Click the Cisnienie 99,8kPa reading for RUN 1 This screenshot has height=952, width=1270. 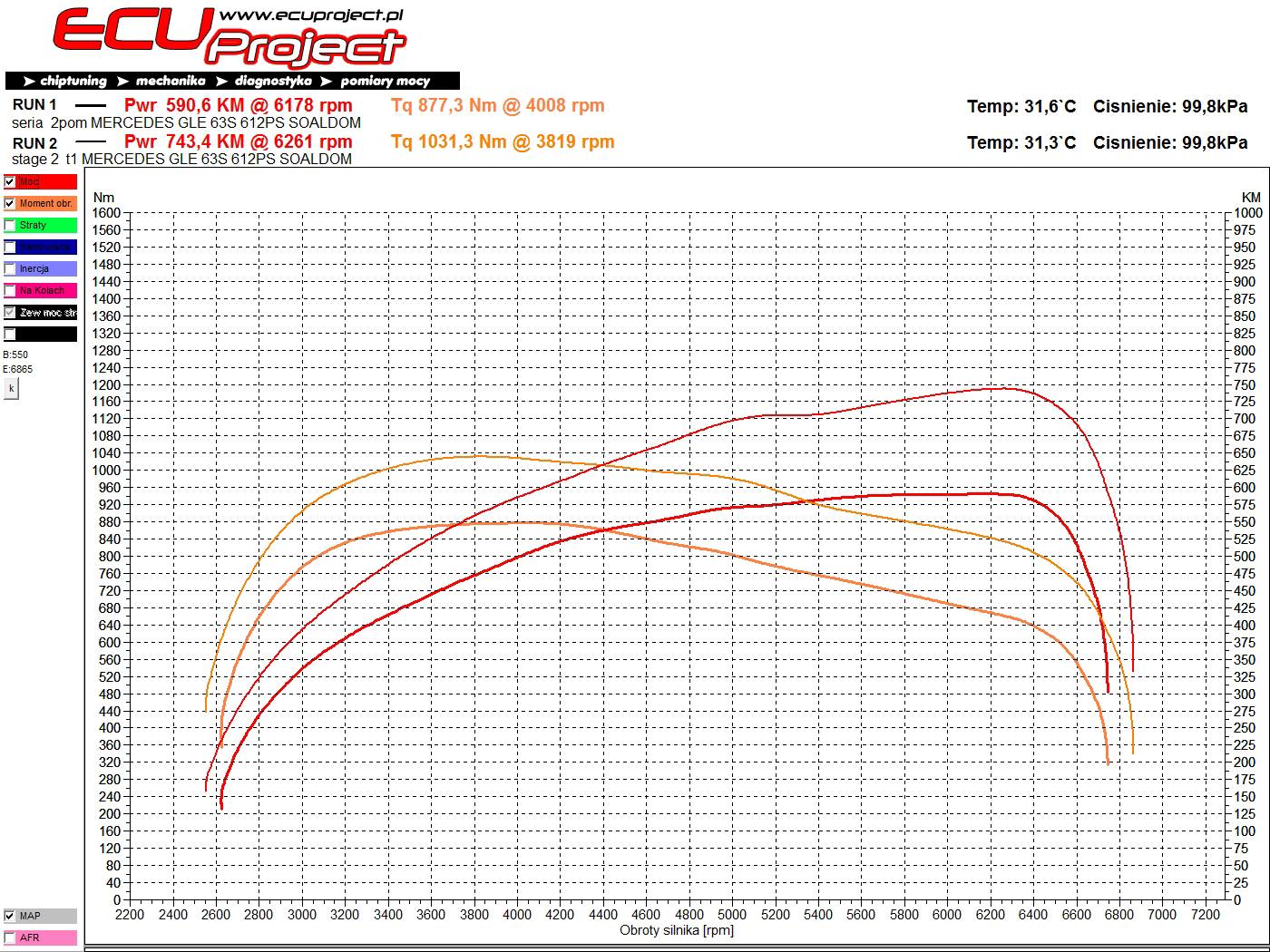tap(1170, 106)
